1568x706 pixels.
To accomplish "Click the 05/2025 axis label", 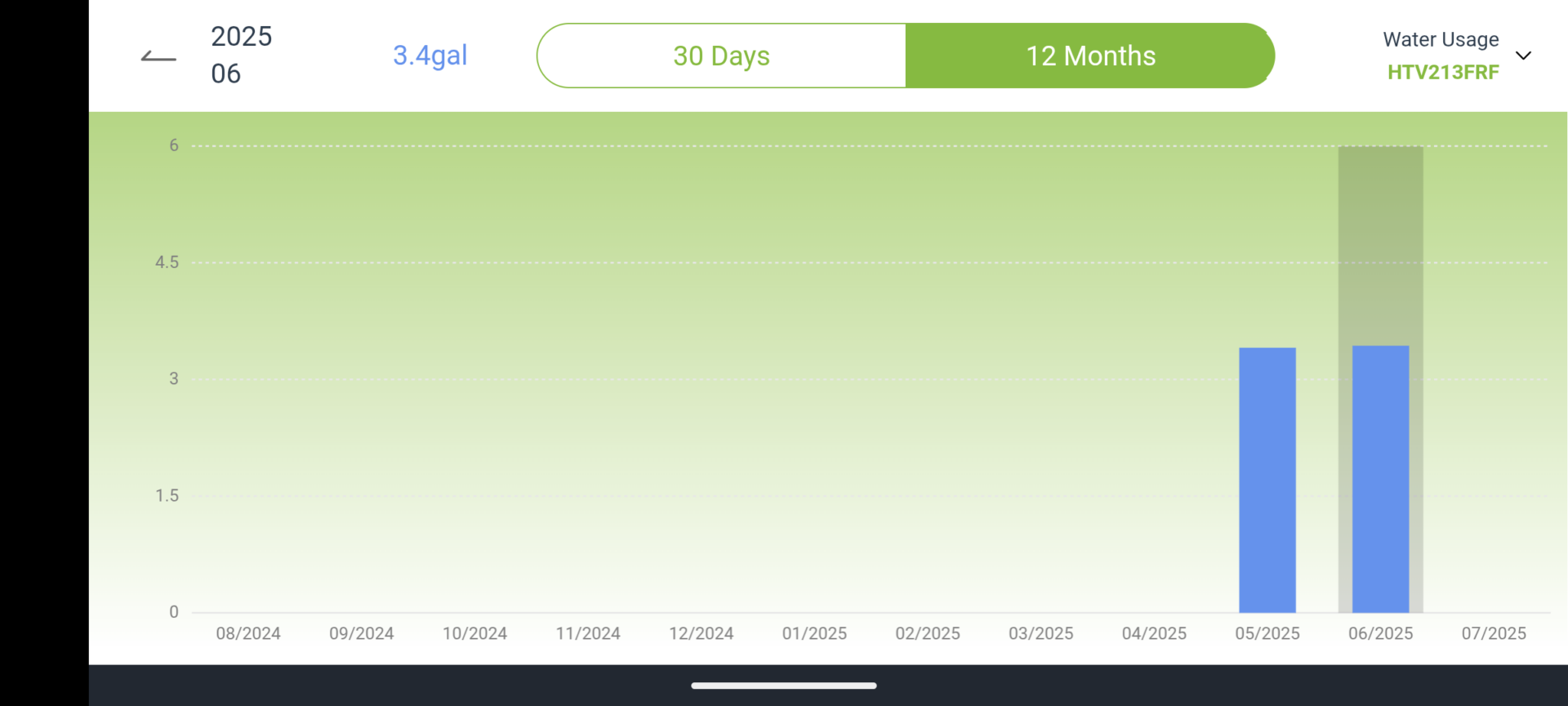I will point(1267,633).
